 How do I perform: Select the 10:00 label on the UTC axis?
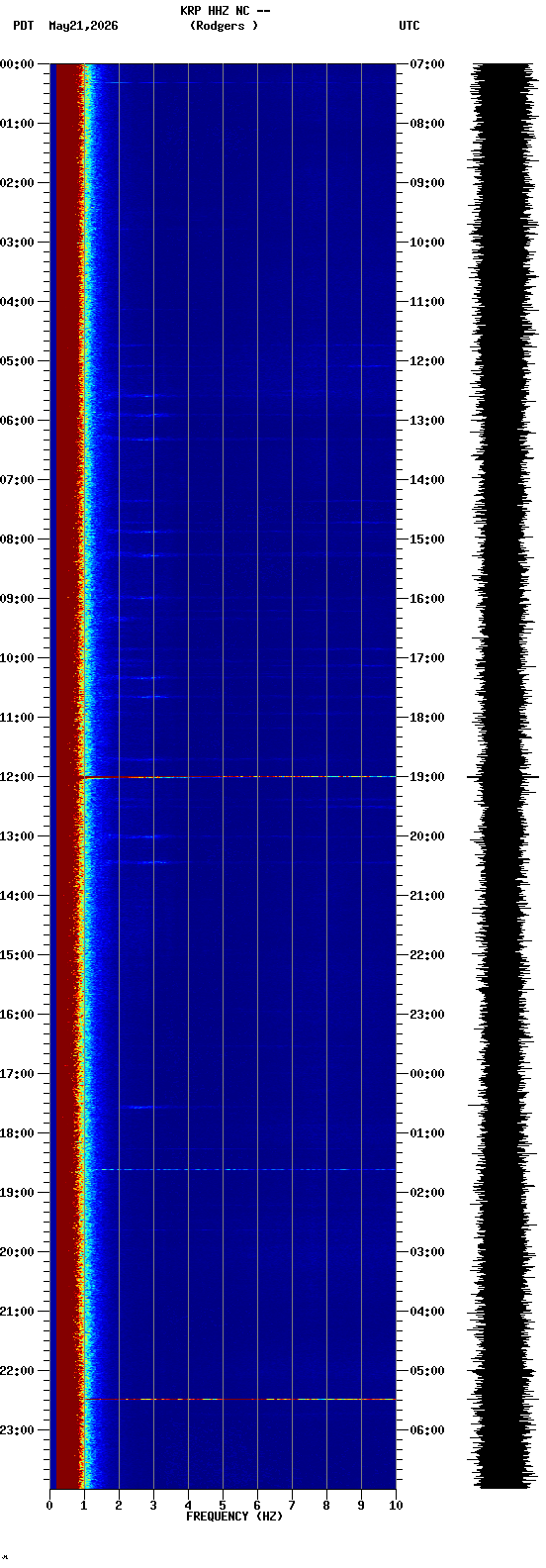coord(427,243)
